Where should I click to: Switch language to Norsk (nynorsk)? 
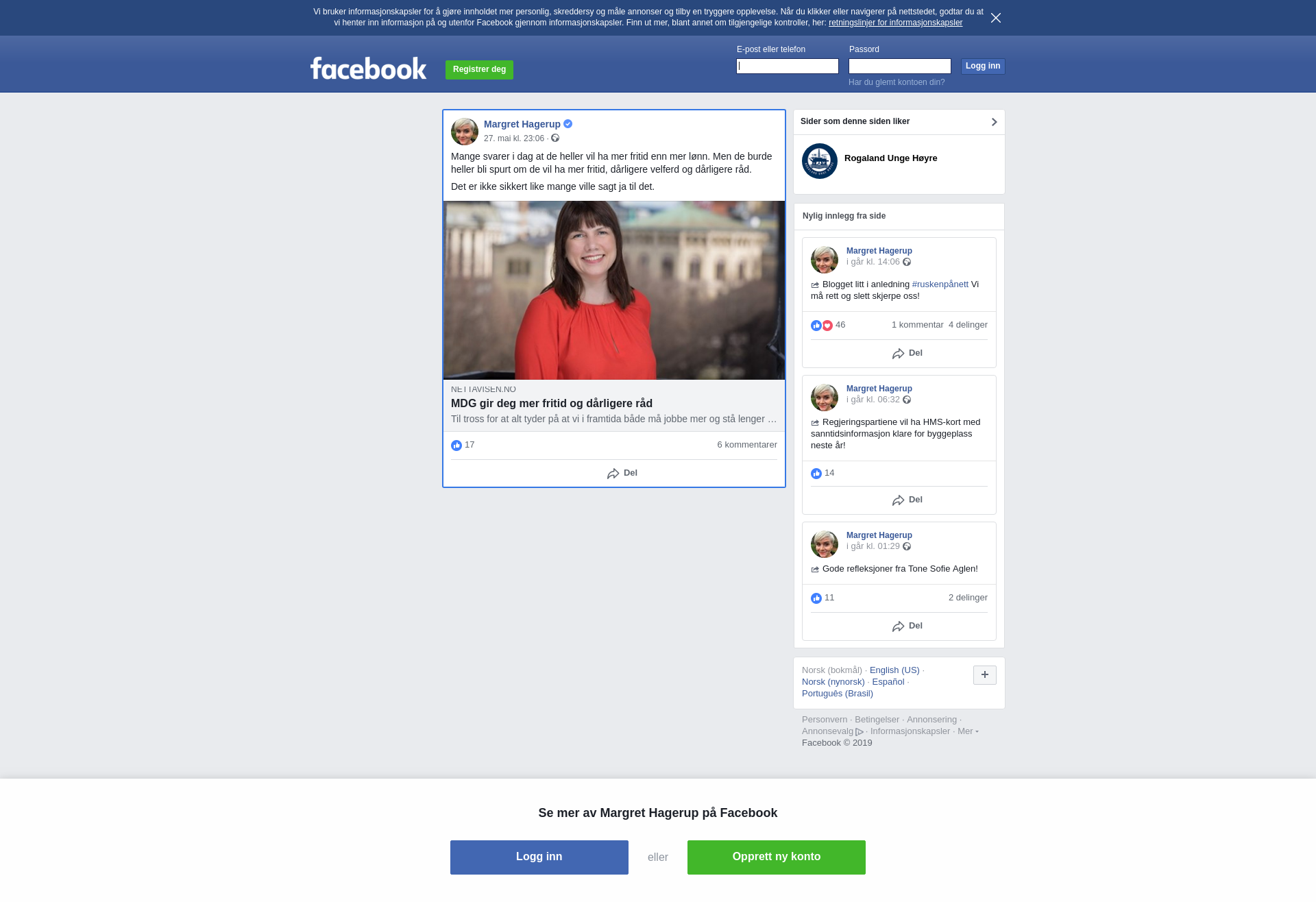coord(833,682)
